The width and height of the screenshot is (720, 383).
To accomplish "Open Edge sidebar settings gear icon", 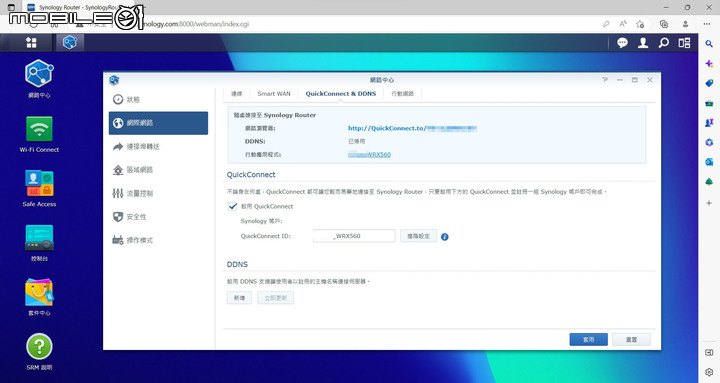I will [709, 372].
